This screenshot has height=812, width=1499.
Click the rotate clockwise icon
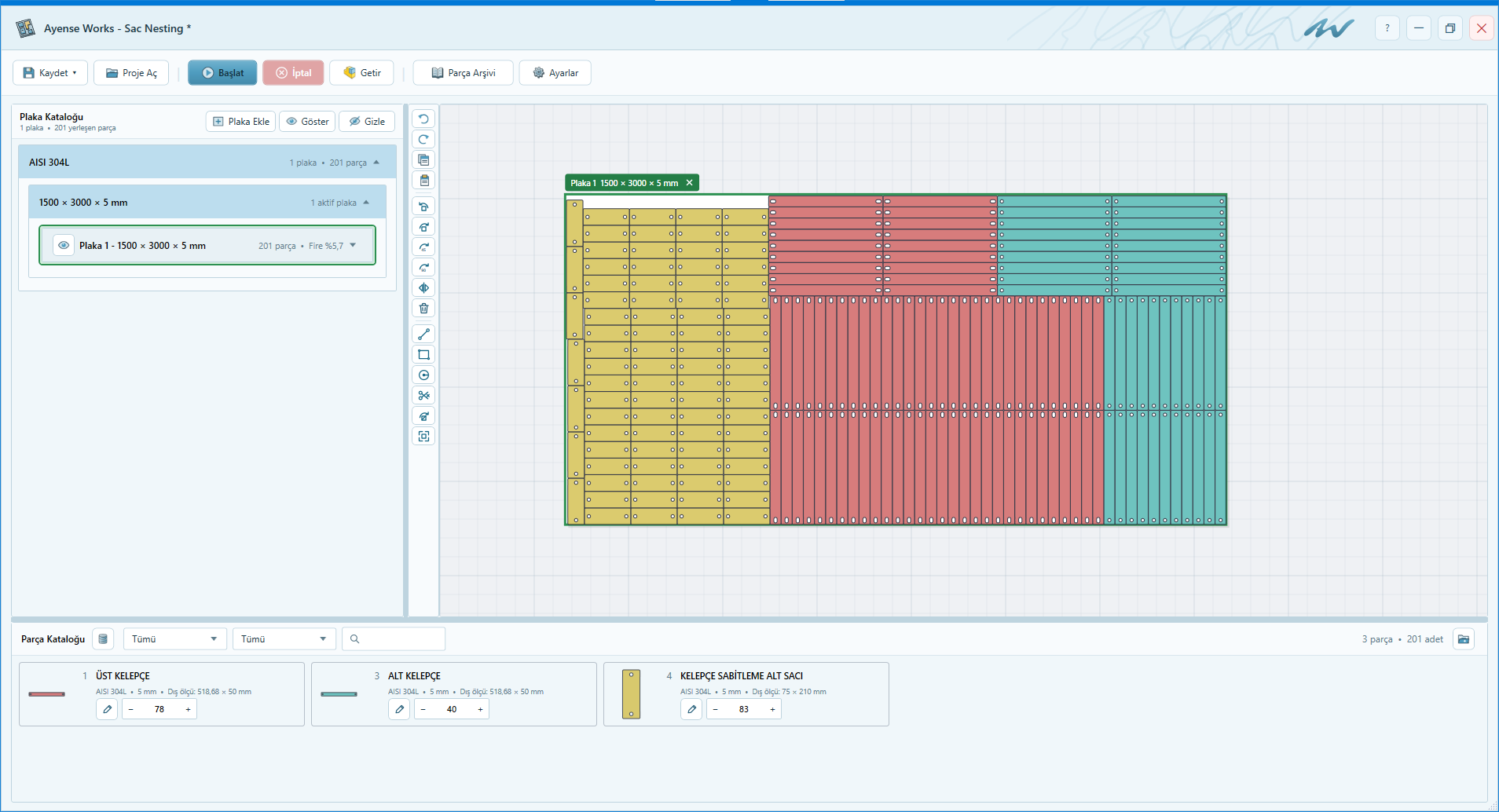click(x=423, y=227)
